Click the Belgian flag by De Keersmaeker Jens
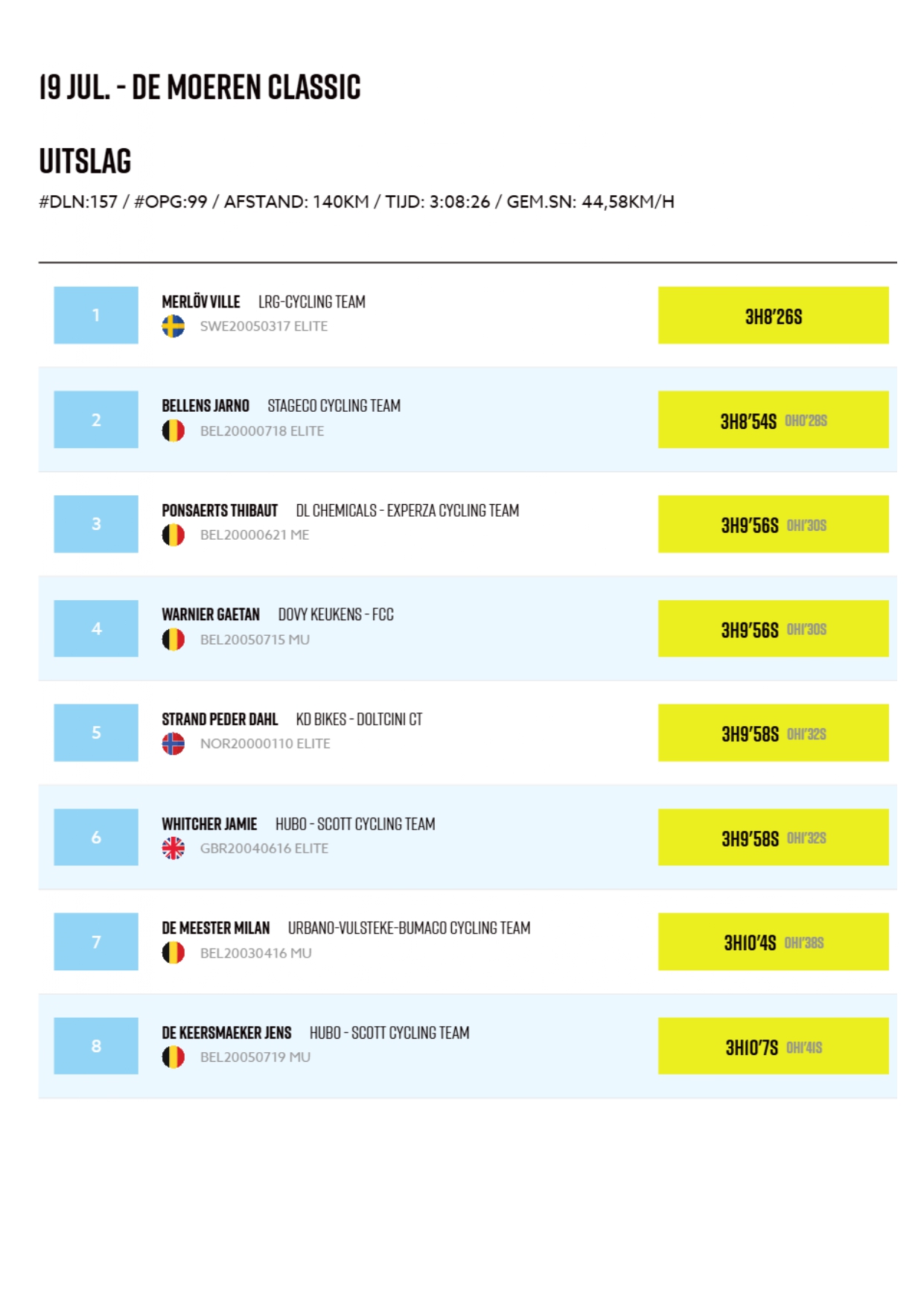Image resolution: width=924 pixels, height=1306 pixels. [x=173, y=1057]
